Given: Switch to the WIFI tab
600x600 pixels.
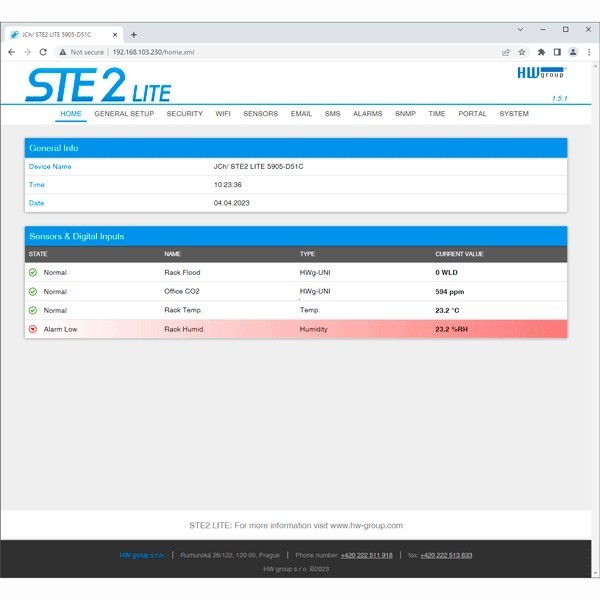Looking at the screenshot, I should 223,114.
